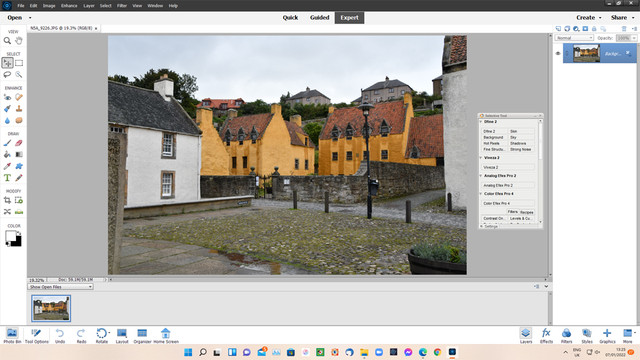Click Rotate button
Screen dimensions: 640x360
102,336
